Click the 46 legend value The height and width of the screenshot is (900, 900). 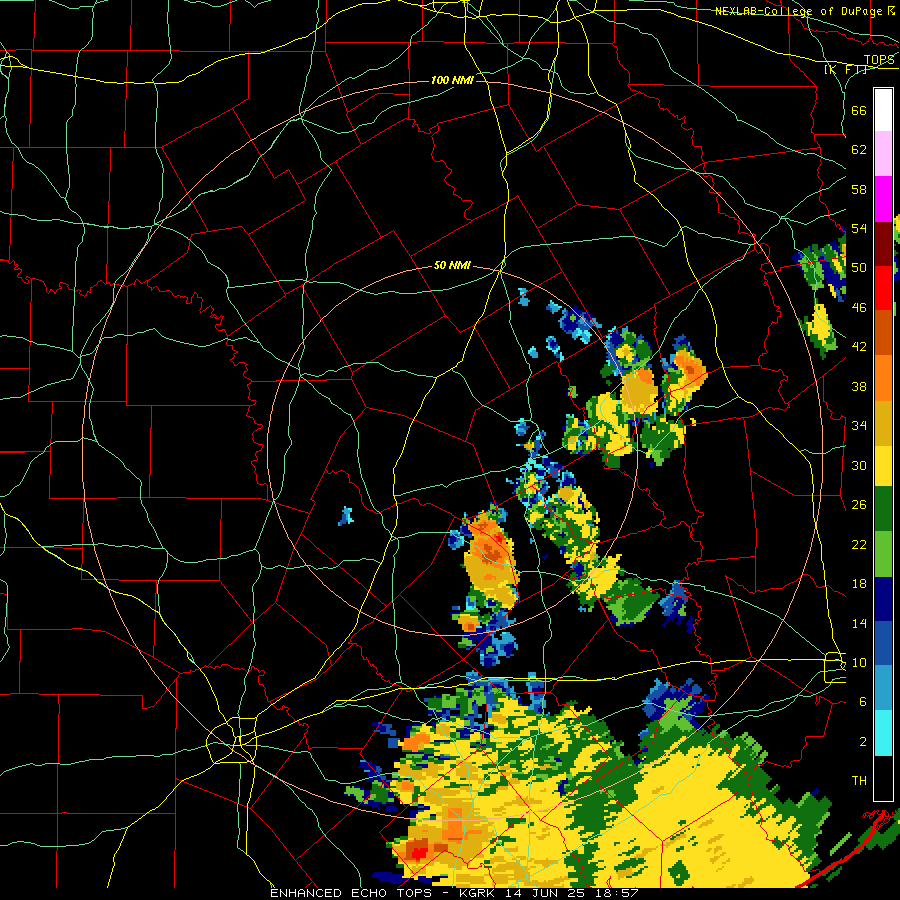click(859, 308)
